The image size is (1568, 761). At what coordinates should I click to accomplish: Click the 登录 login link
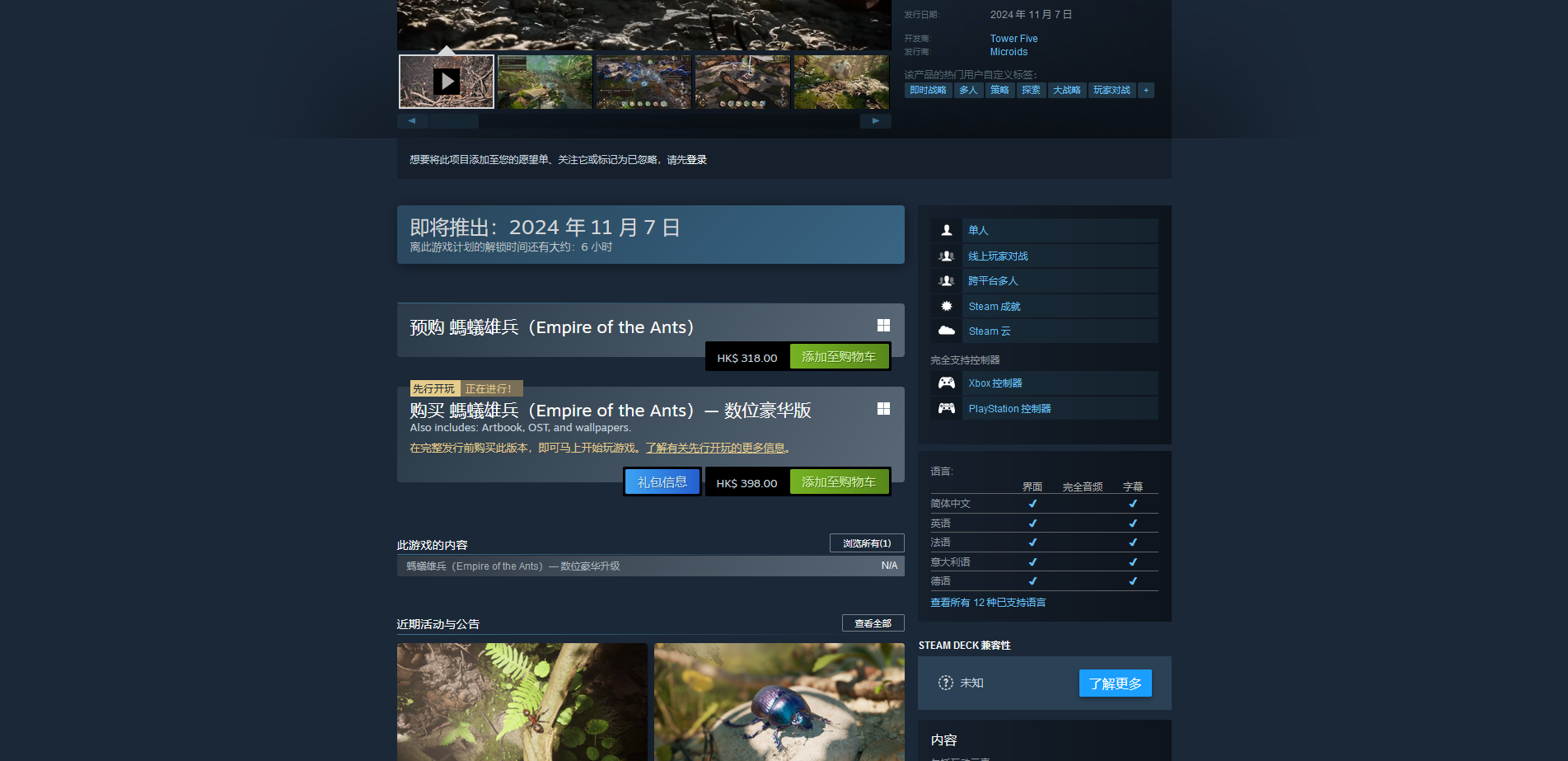coord(697,160)
